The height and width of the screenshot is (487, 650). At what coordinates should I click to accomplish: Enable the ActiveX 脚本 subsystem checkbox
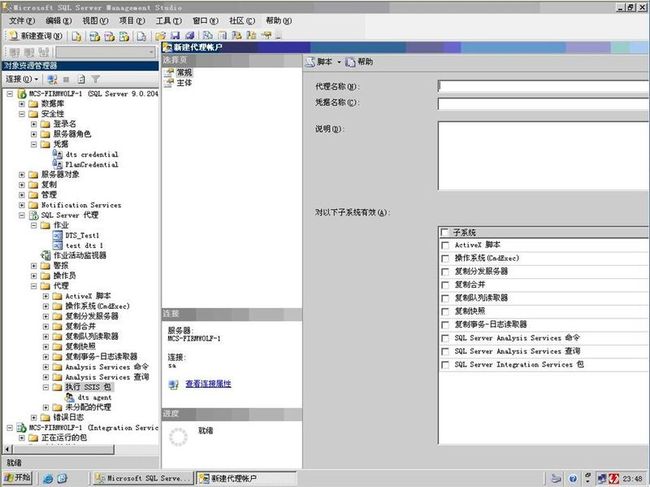(445, 245)
